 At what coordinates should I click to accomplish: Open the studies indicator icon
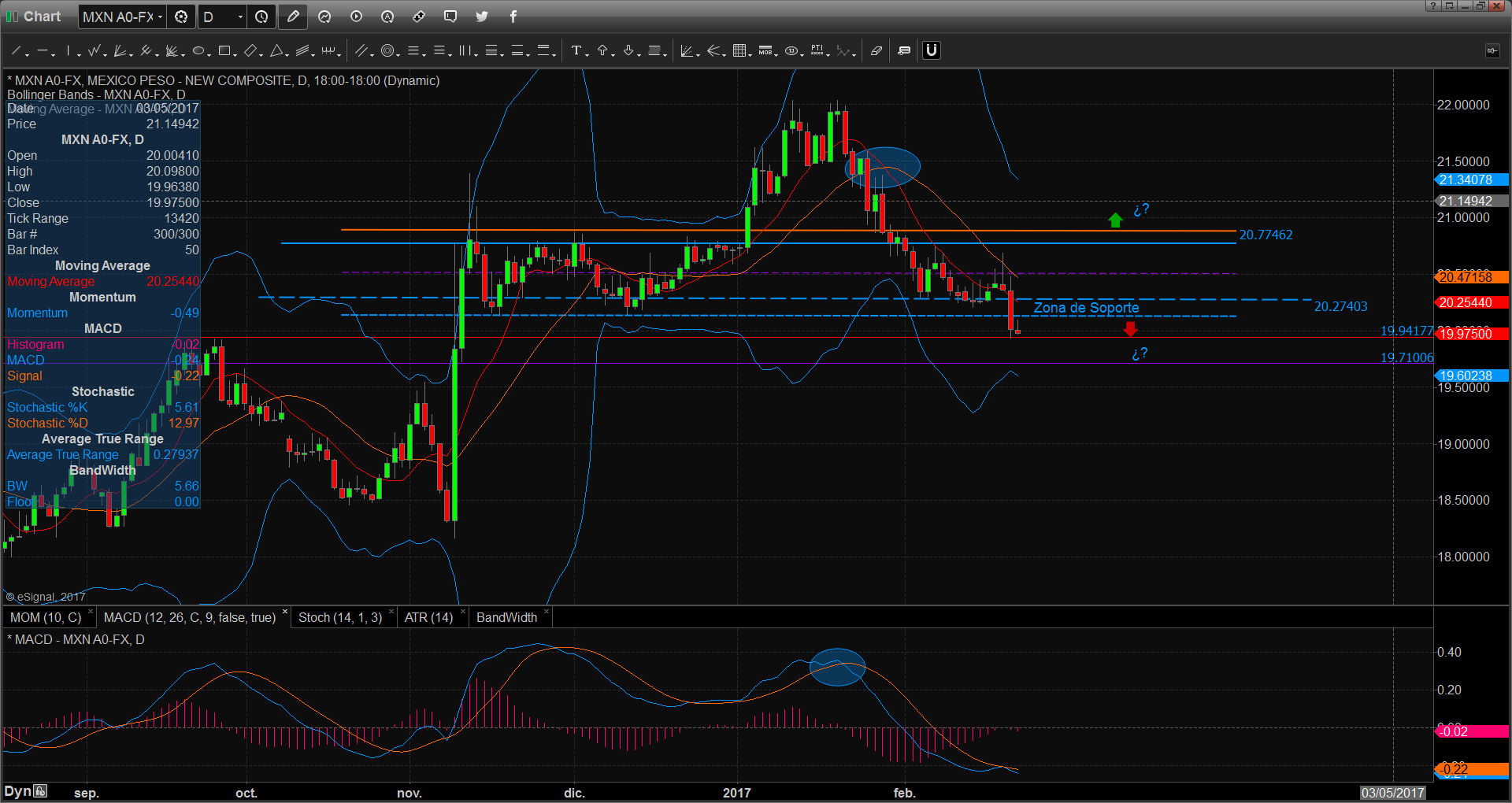(x=324, y=17)
